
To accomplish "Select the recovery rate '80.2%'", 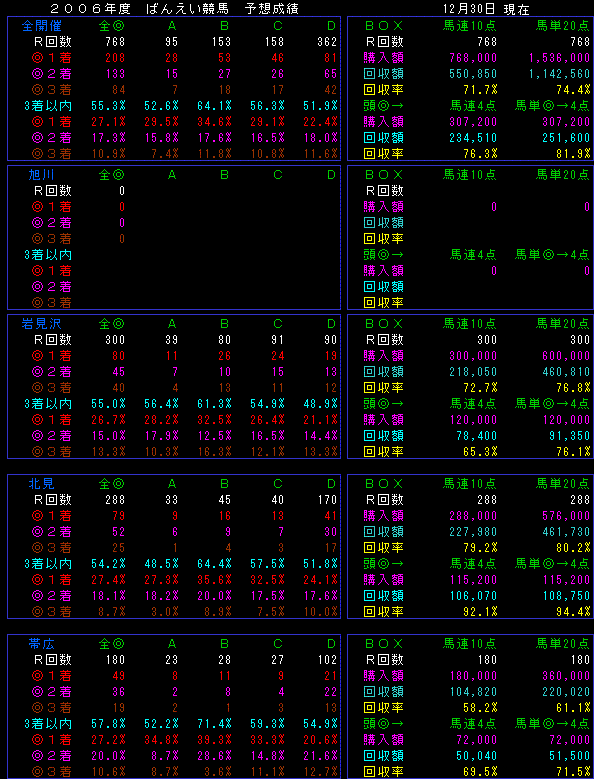I will coord(576,547).
